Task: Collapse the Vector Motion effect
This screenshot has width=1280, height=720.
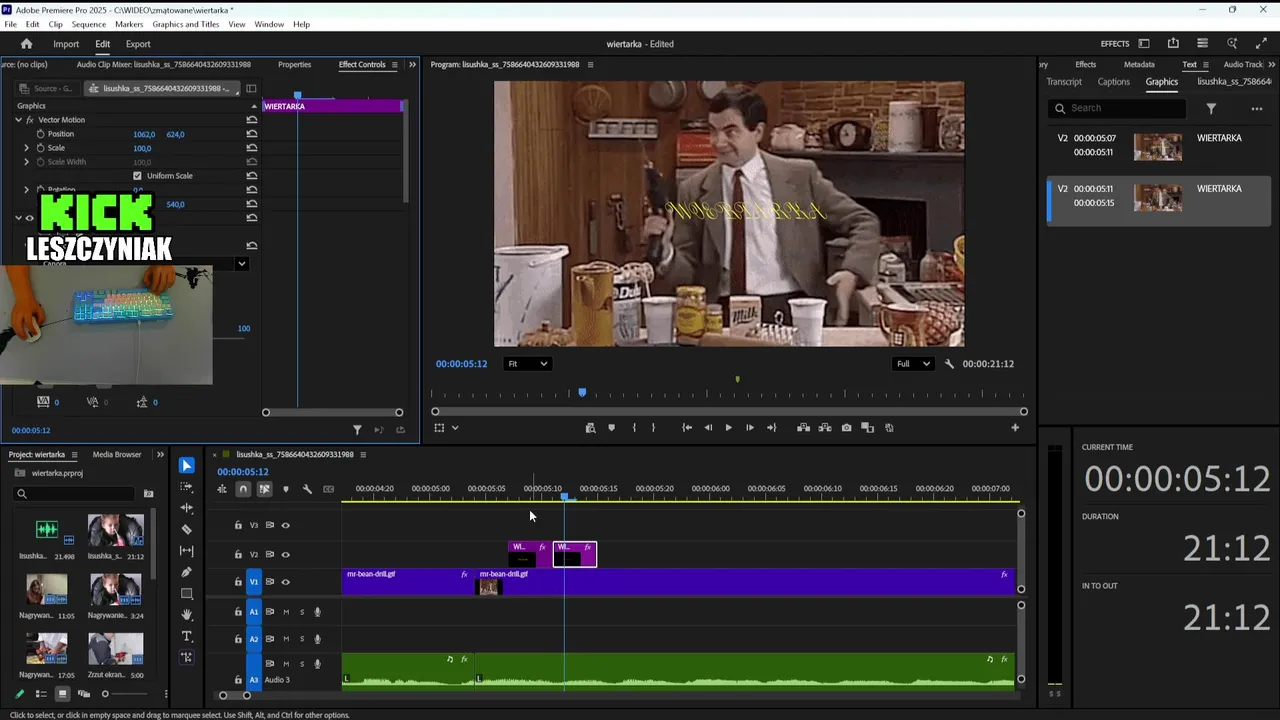Action: tap(18, 120)
